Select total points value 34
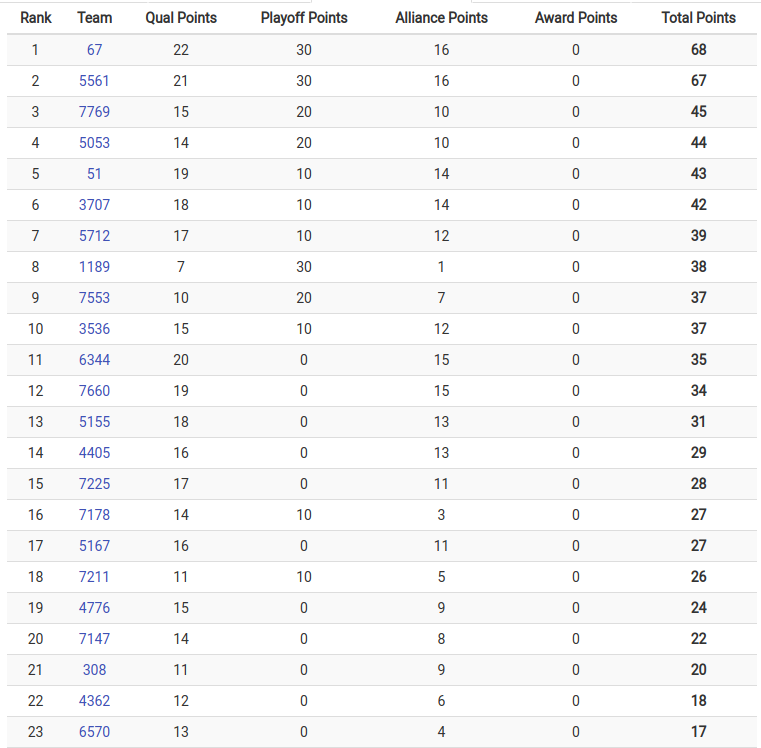Screen dimensions: 761x748 click(698, 391)
